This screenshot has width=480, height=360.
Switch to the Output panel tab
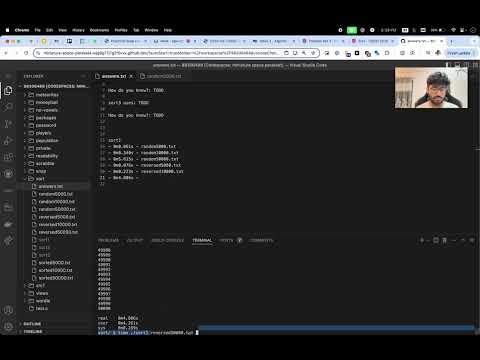point(135,240)
